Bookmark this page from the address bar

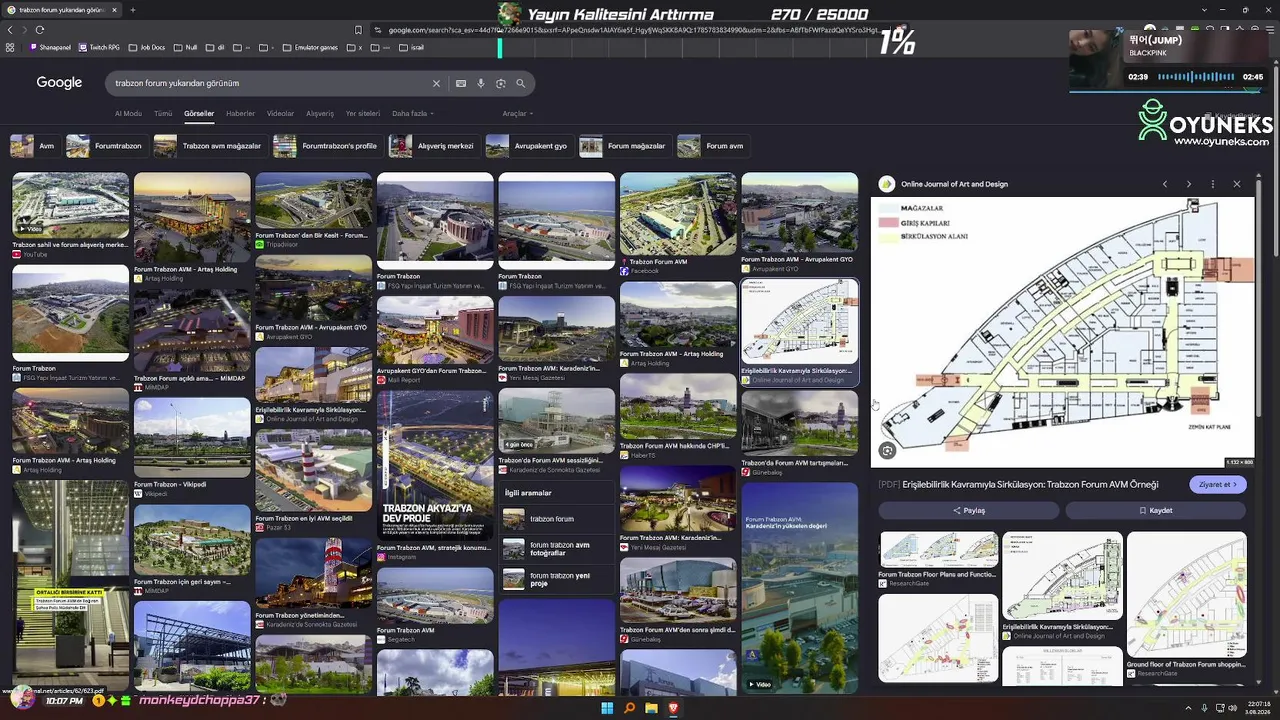(358, 31)
